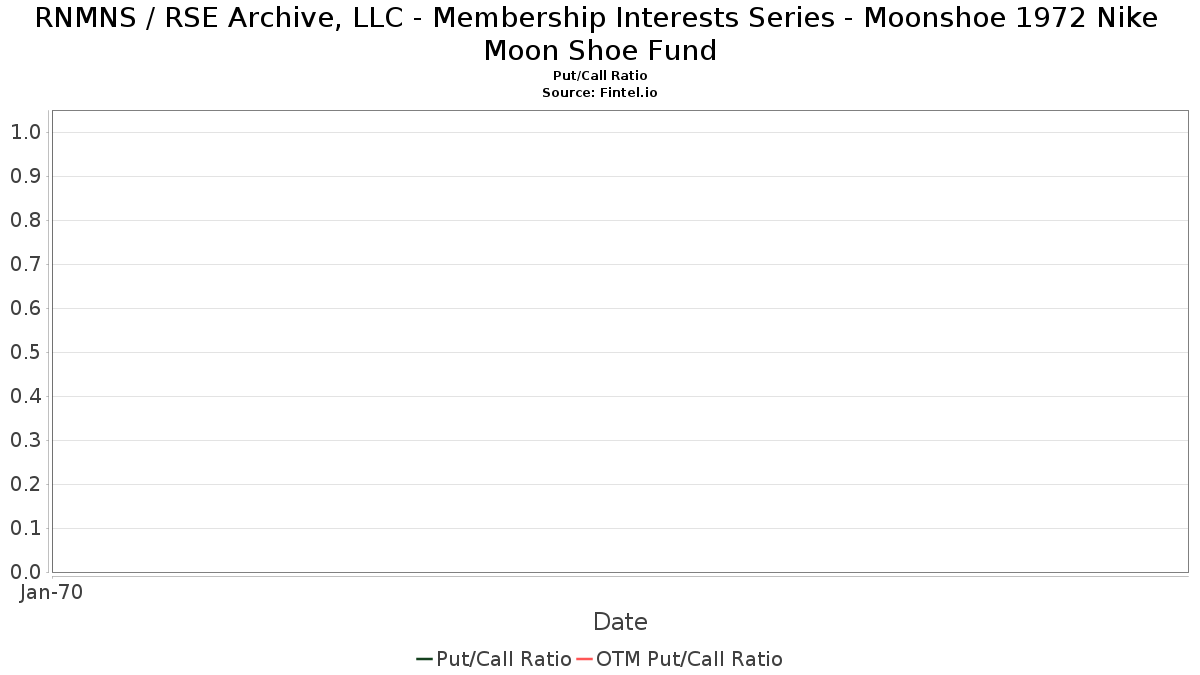Click the 0.9 y-axis tick label
Image resolution: width=1200 pixels, height=675 pixels.
pos(25,176)
